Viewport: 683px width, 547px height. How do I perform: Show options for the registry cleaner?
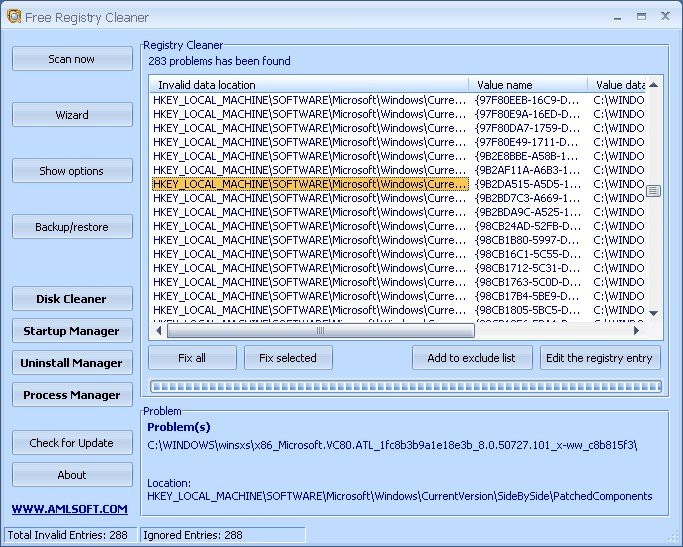(x=72, y=171)
